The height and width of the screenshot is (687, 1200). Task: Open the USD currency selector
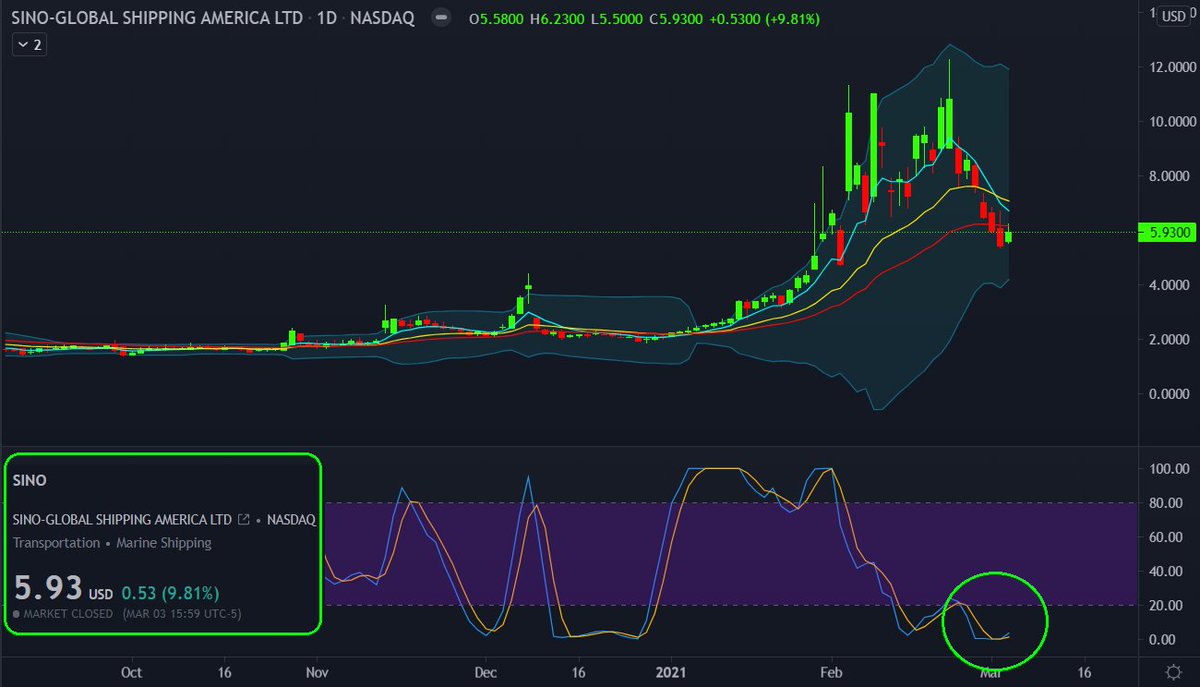[x=1172, y=18]
